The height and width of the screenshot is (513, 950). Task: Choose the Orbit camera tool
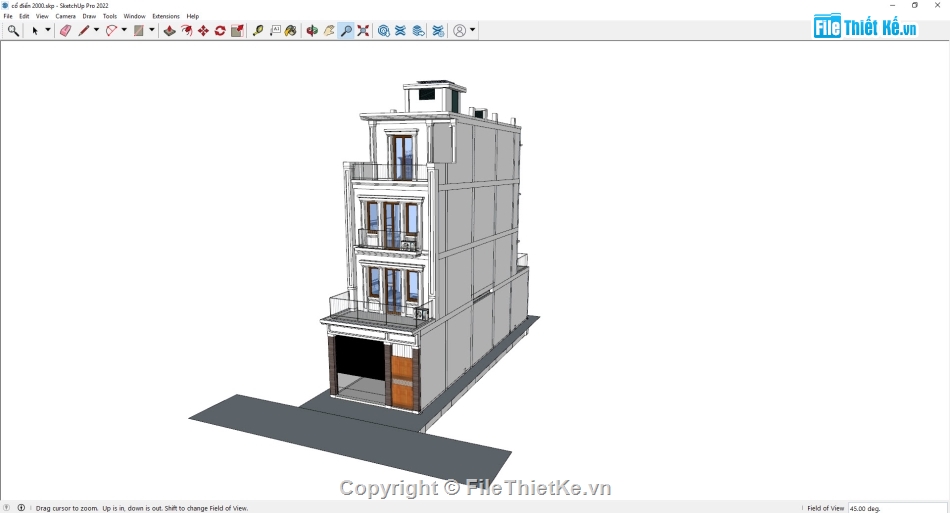(x=312, y=30)
